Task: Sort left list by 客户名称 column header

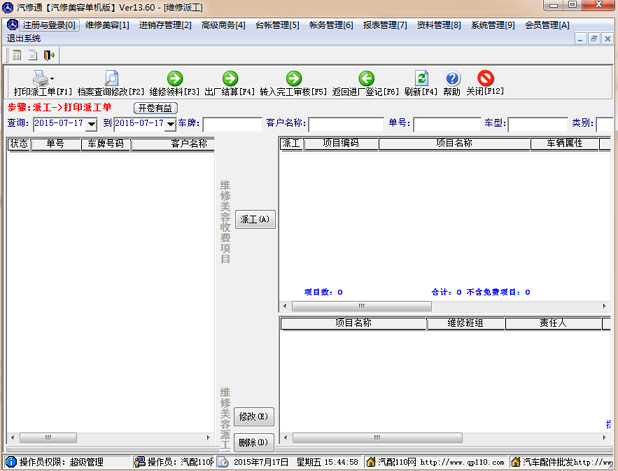Action: point(173,144)
